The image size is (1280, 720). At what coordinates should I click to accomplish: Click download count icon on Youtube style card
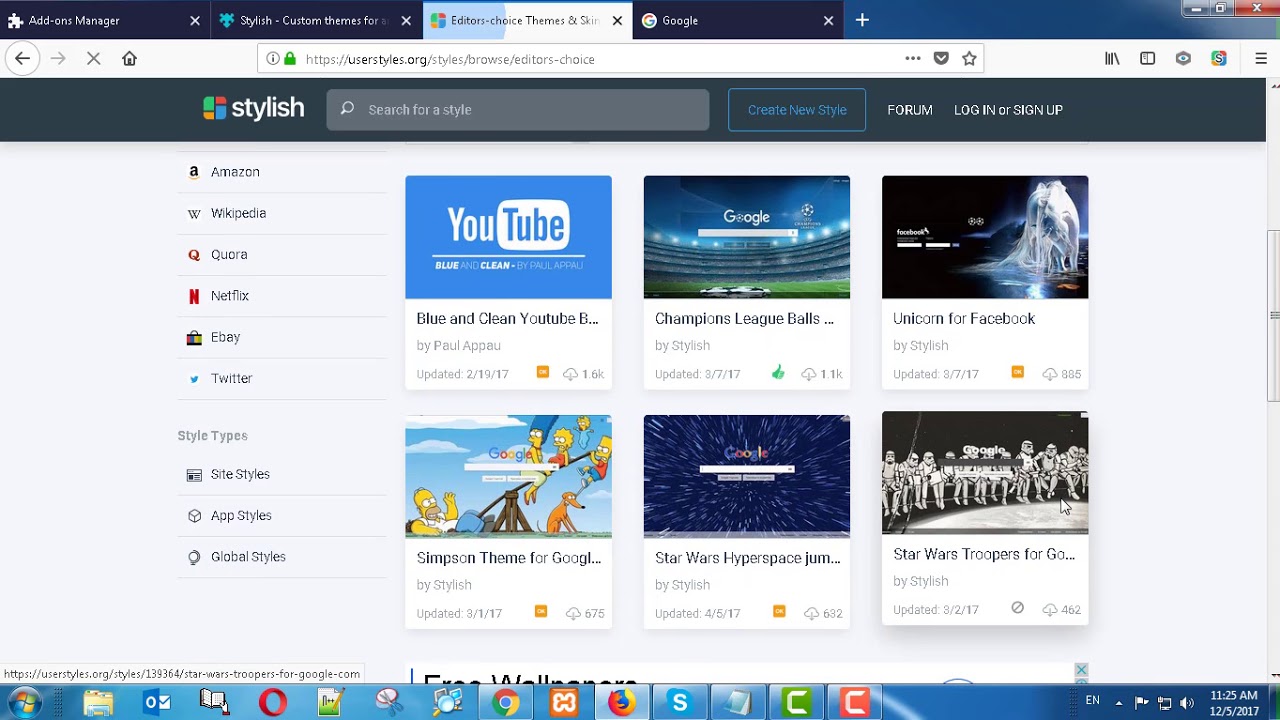click(570, 374)
